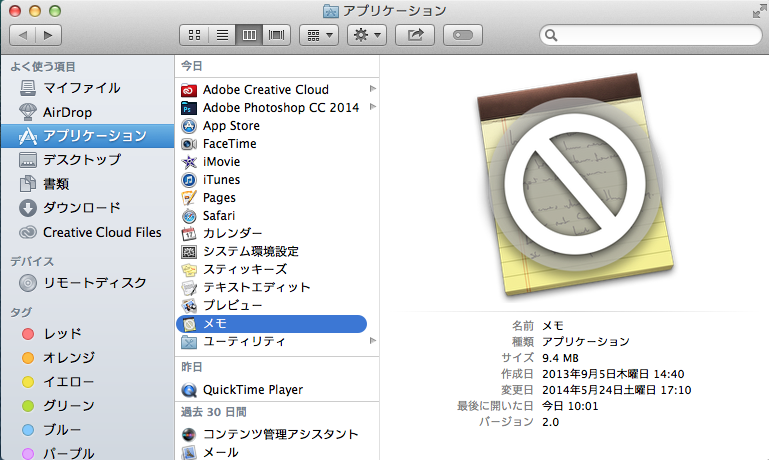Go forward with the right arrow button
Screen dimensions: 769x460
(x=48, y=35)
